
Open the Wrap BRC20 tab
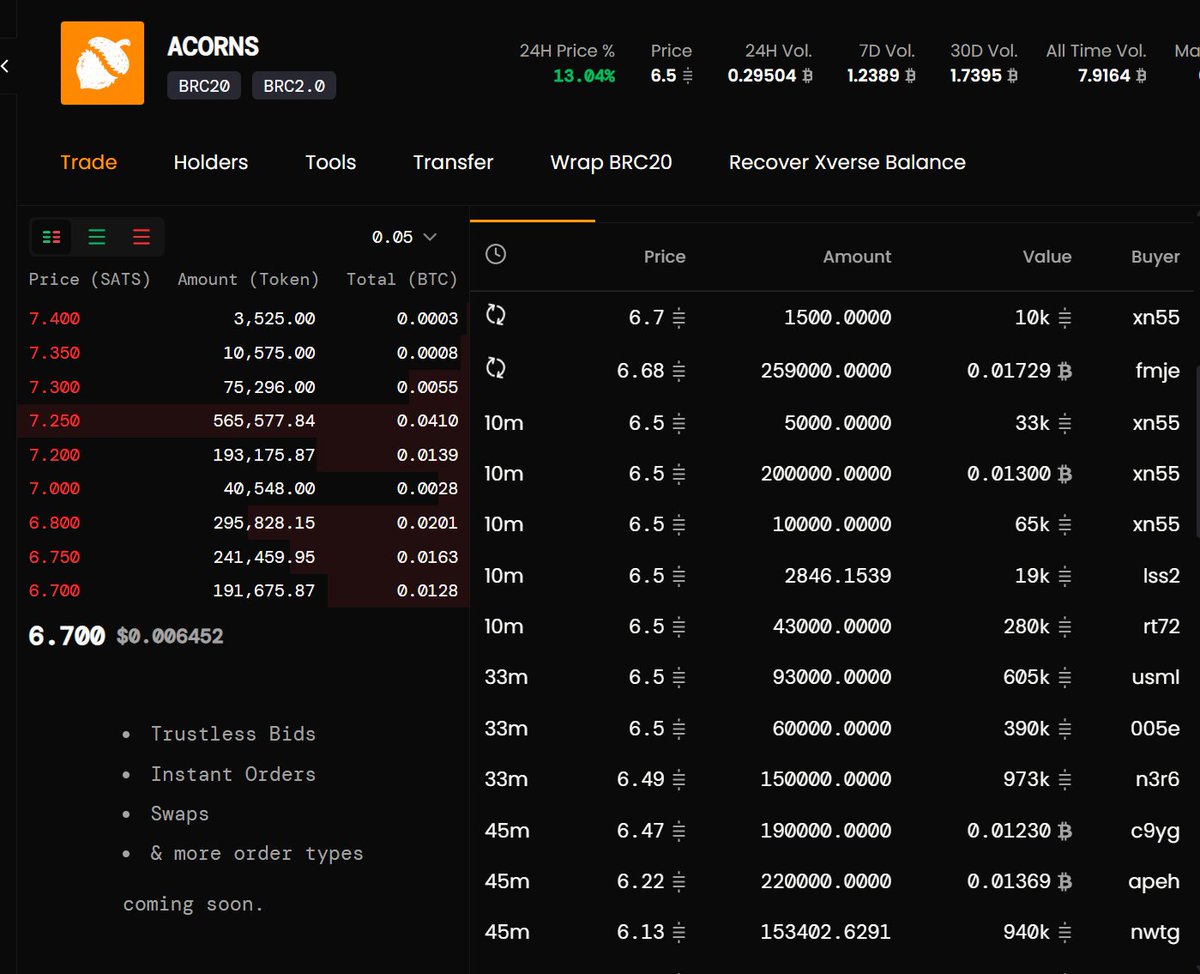coord(611,162)
